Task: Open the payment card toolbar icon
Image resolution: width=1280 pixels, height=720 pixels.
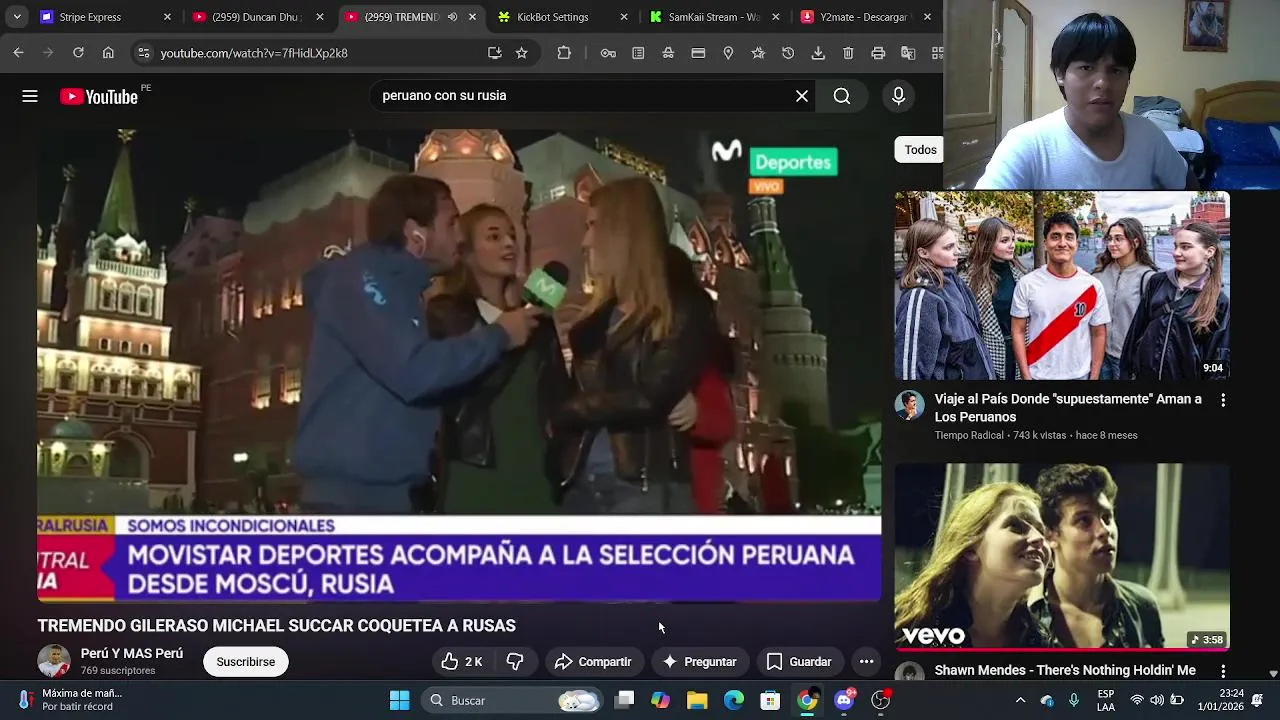Action: tap(698, 53)
